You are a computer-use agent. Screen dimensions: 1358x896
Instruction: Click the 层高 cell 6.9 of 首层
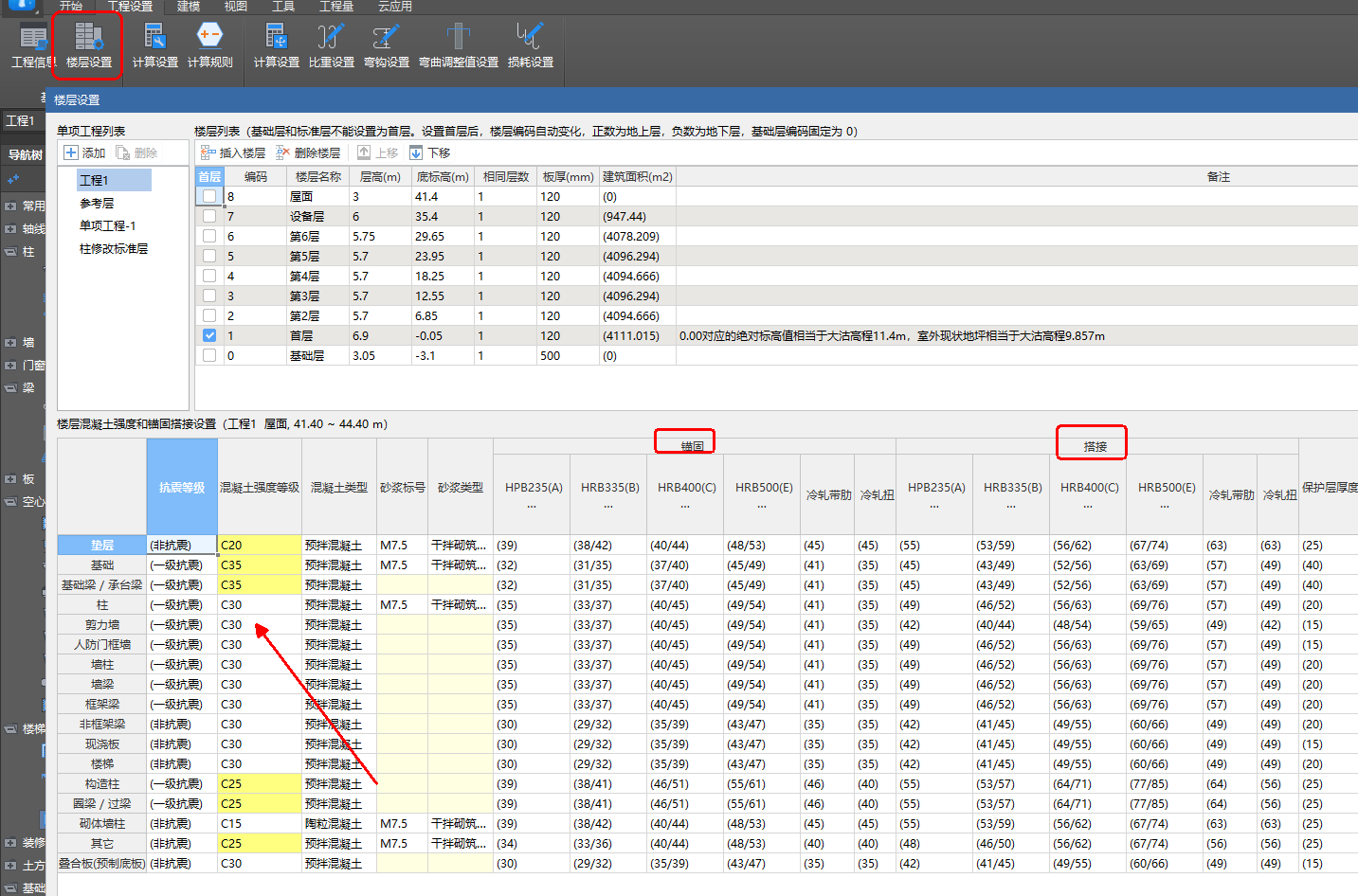pyautogui.click(x=380, y=335)
